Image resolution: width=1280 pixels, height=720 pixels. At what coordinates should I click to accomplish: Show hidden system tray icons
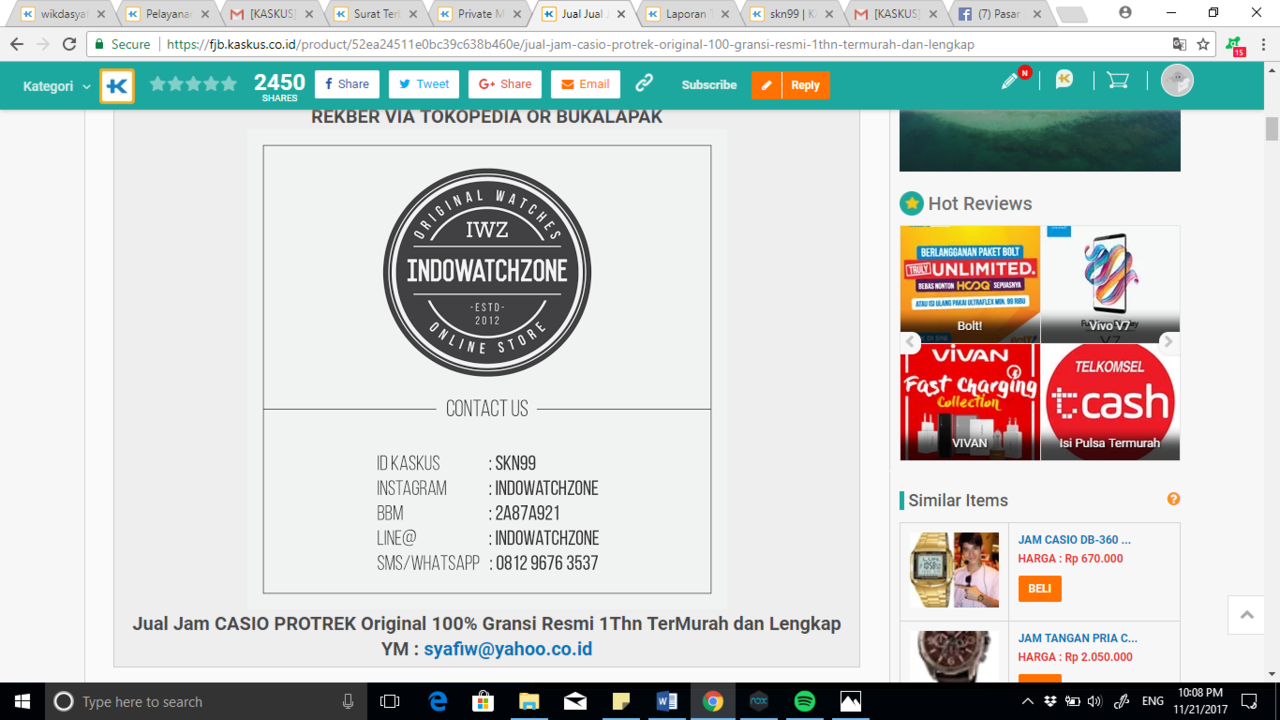pos(1028,701)
